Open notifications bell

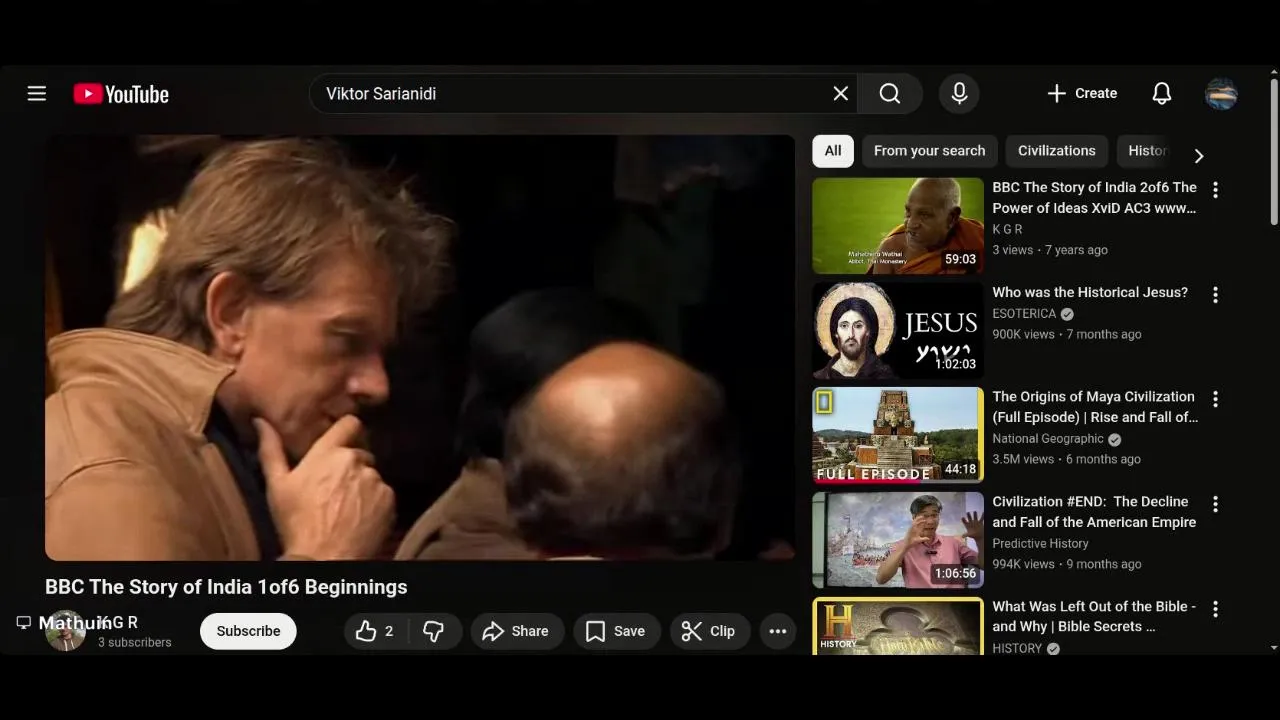(x=1162, y=93)
